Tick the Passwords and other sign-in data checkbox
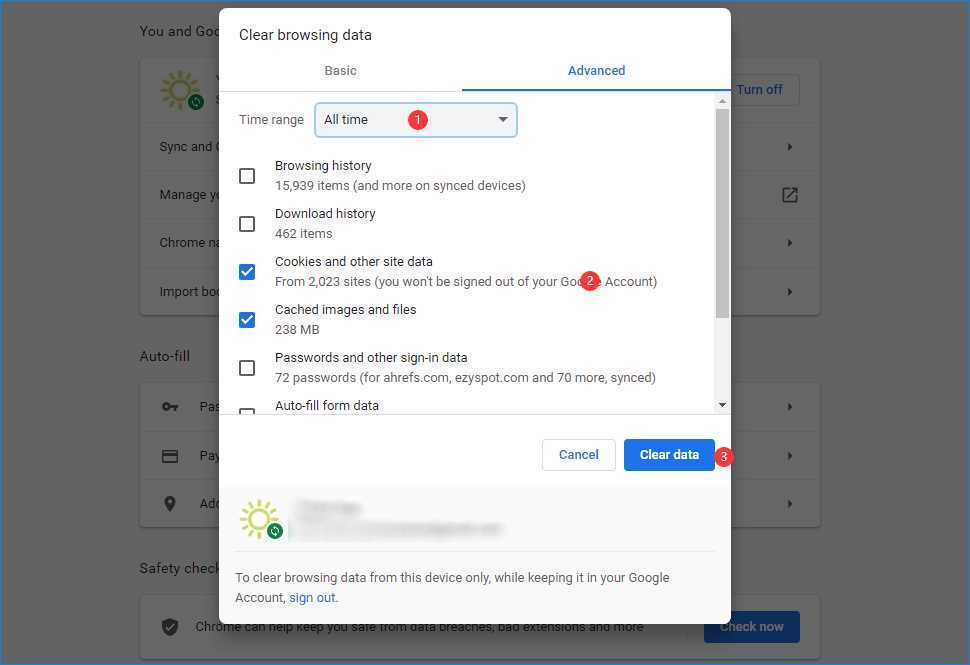This screenshot has height=665, width=970. pos(247,368)
